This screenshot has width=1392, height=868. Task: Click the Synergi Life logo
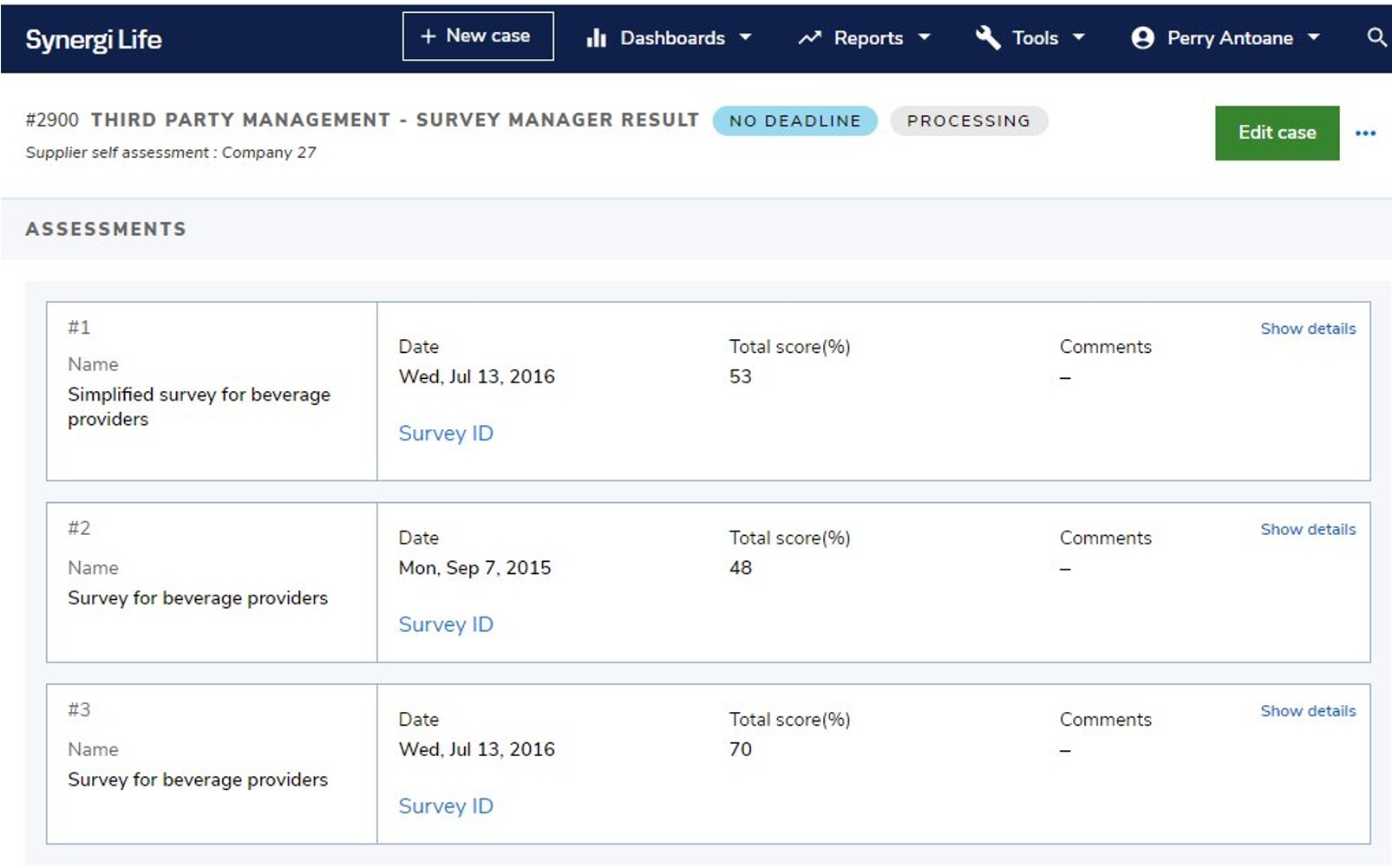[x=94, y=37]
